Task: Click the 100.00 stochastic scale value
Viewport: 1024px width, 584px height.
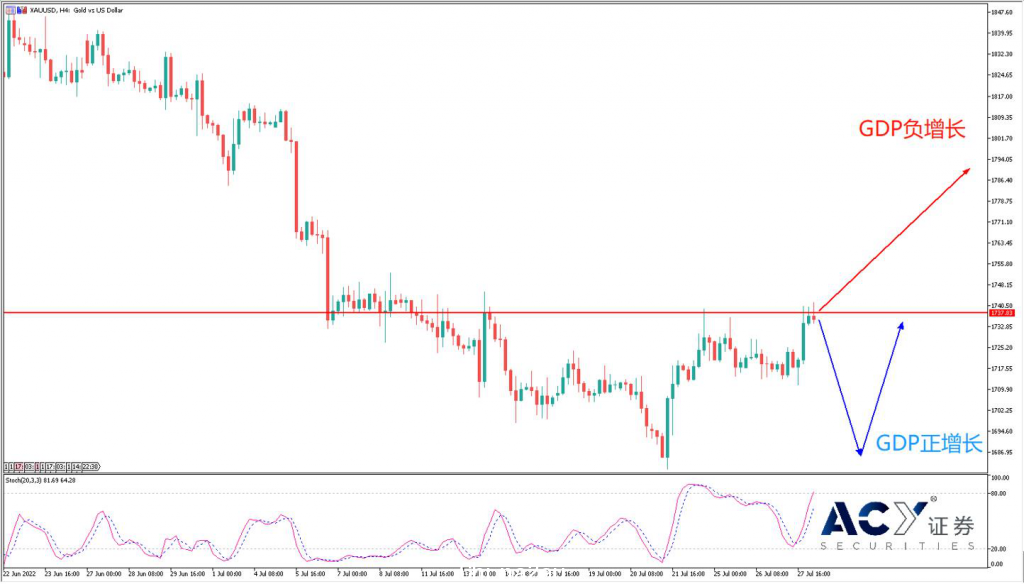Action: point(999,478)
